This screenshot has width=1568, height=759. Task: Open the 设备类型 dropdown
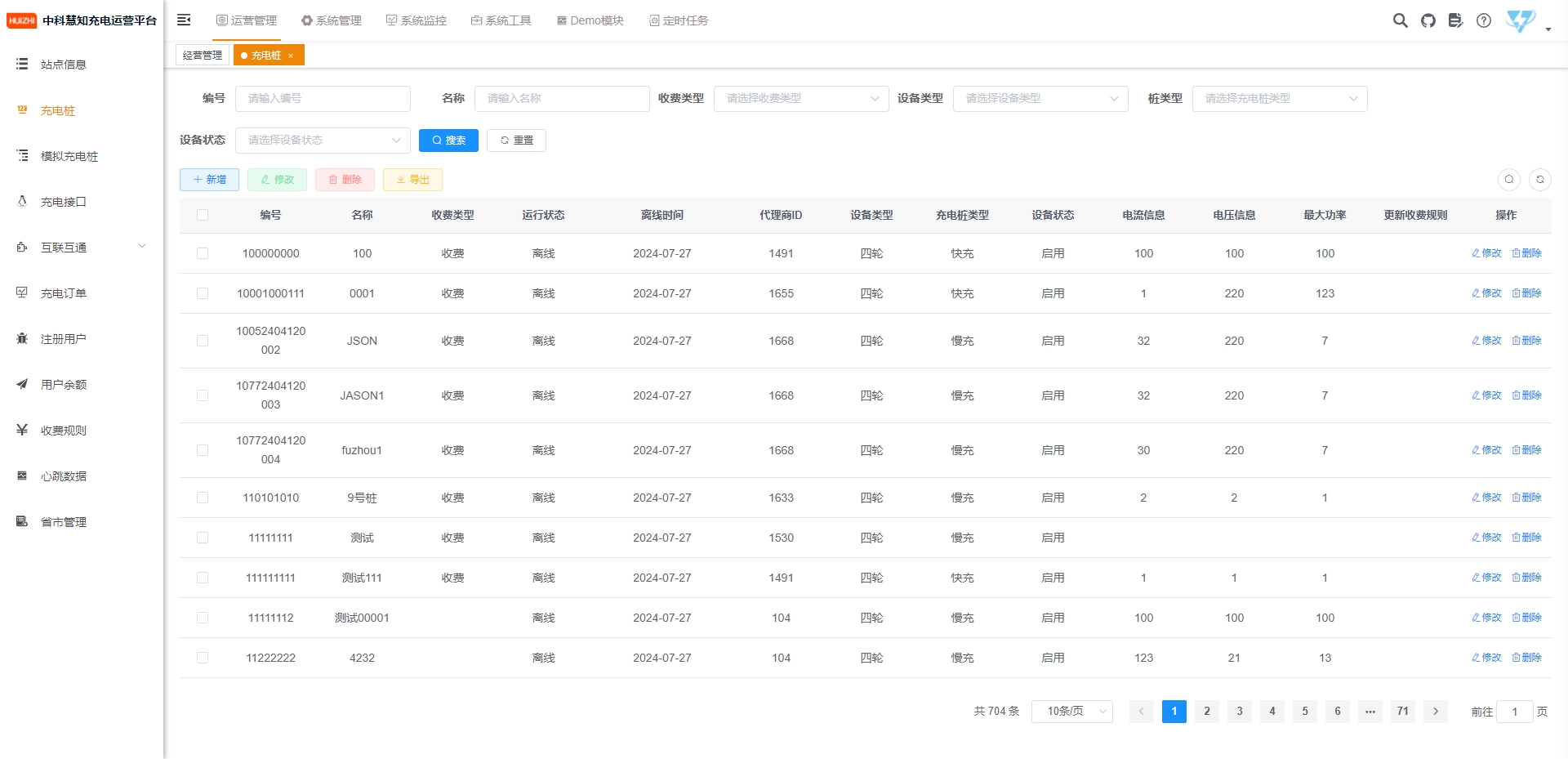[x=1040, y=99]
